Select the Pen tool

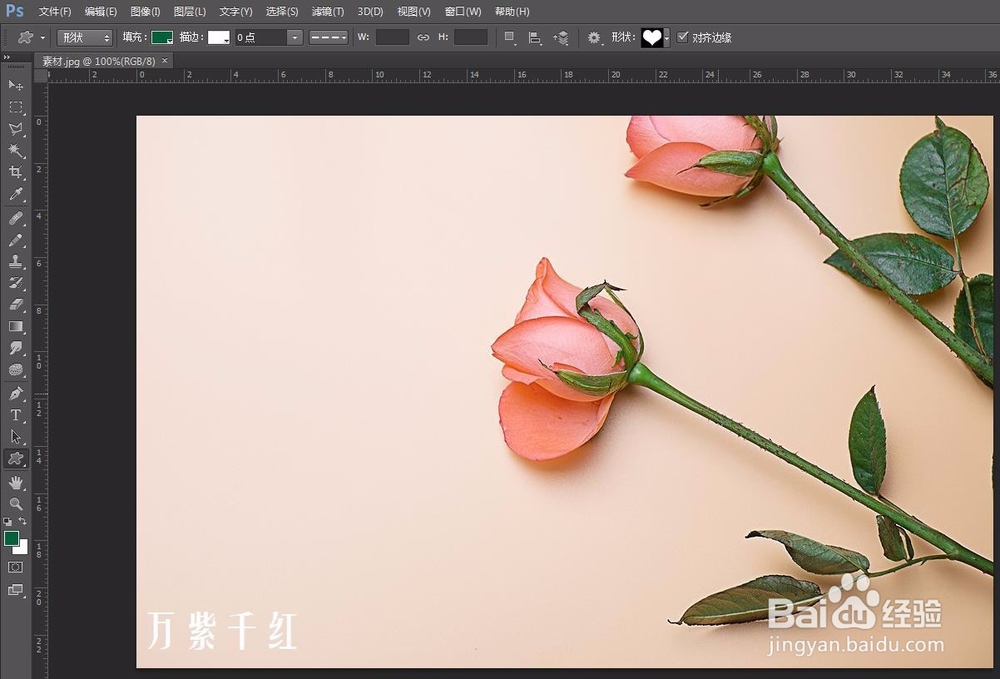(14, 393)
